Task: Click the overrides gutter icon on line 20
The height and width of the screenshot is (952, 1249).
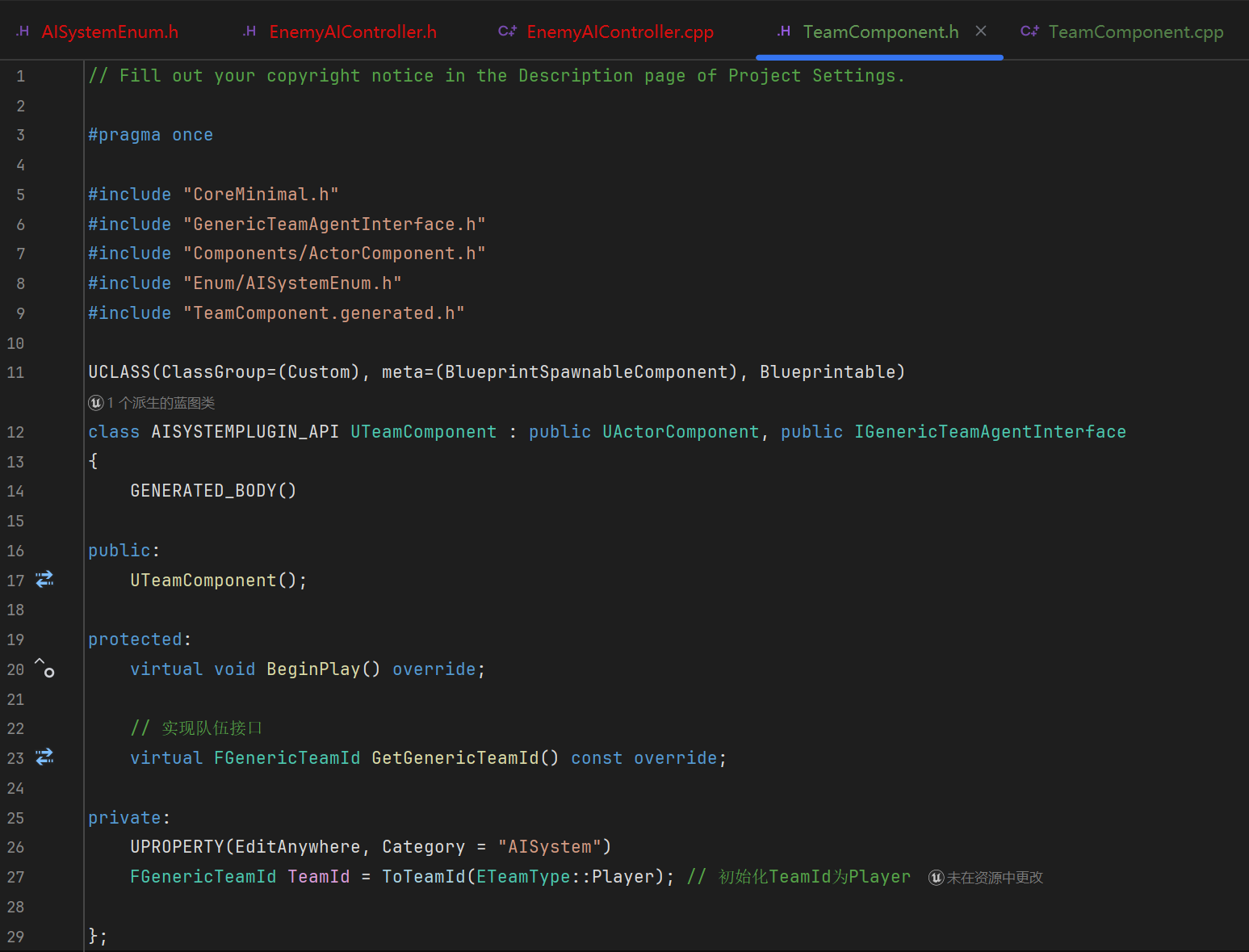Action: pos(44,668)
